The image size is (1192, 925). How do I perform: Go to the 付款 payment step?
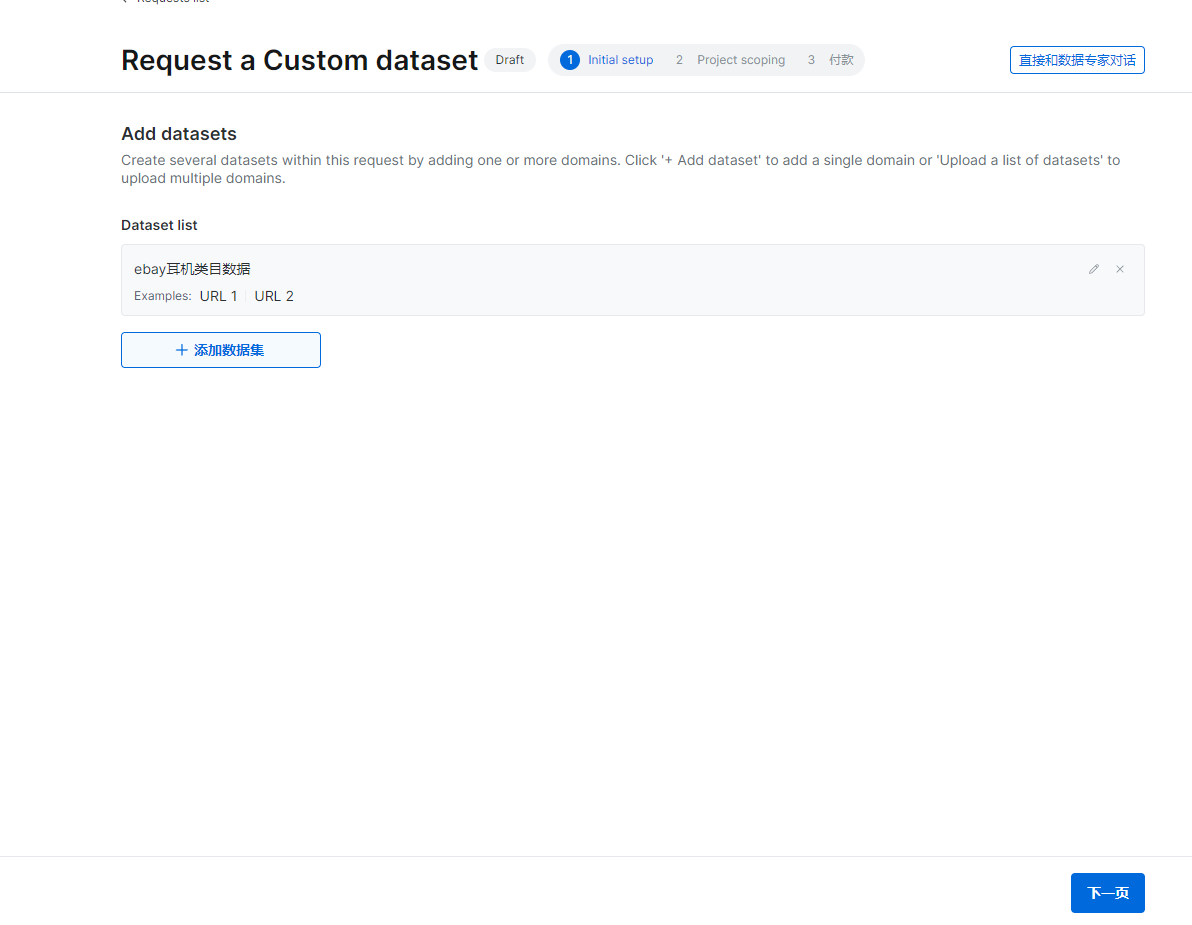click(830, 60)
